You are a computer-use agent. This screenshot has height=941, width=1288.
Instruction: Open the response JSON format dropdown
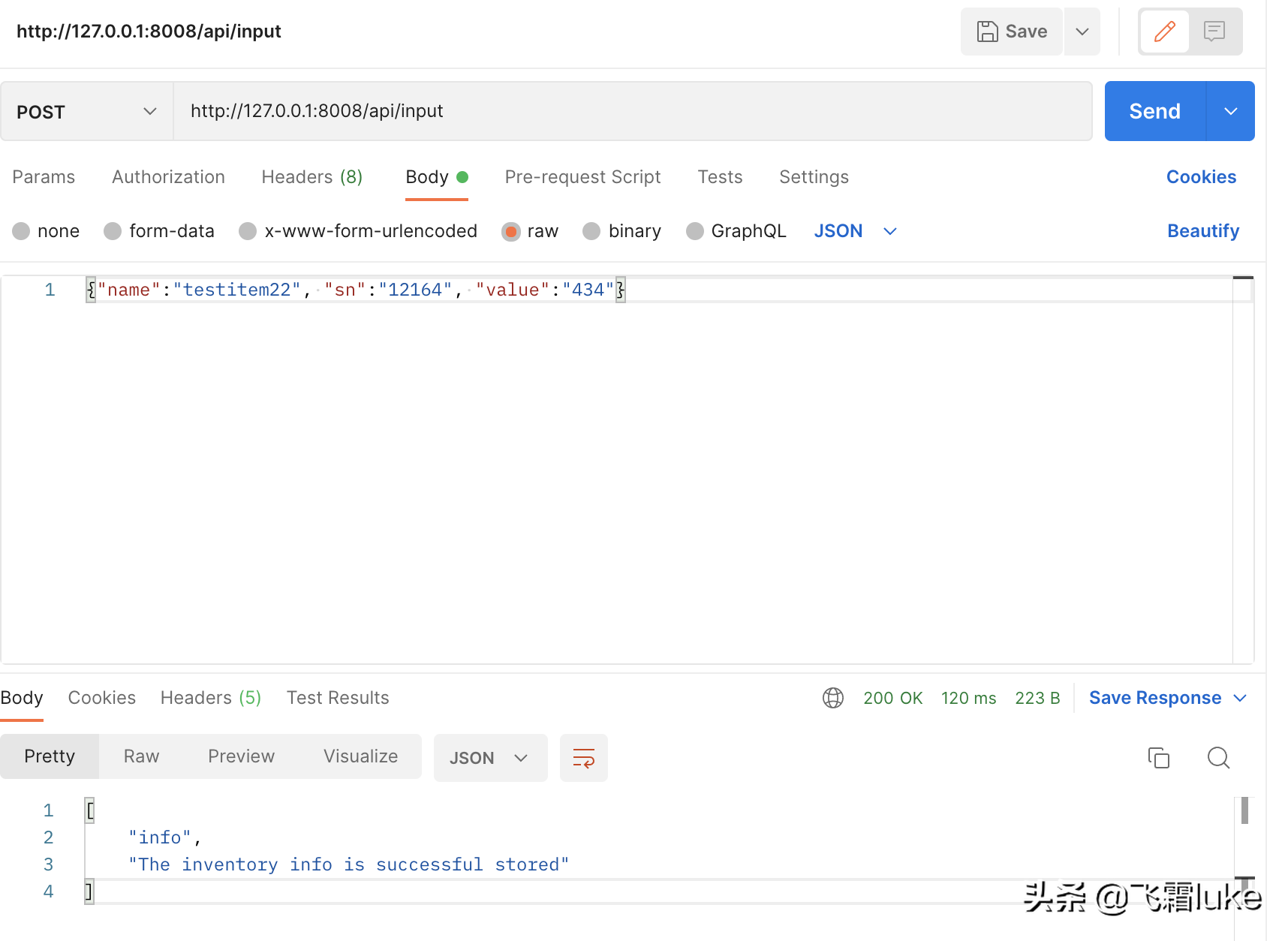490,758
